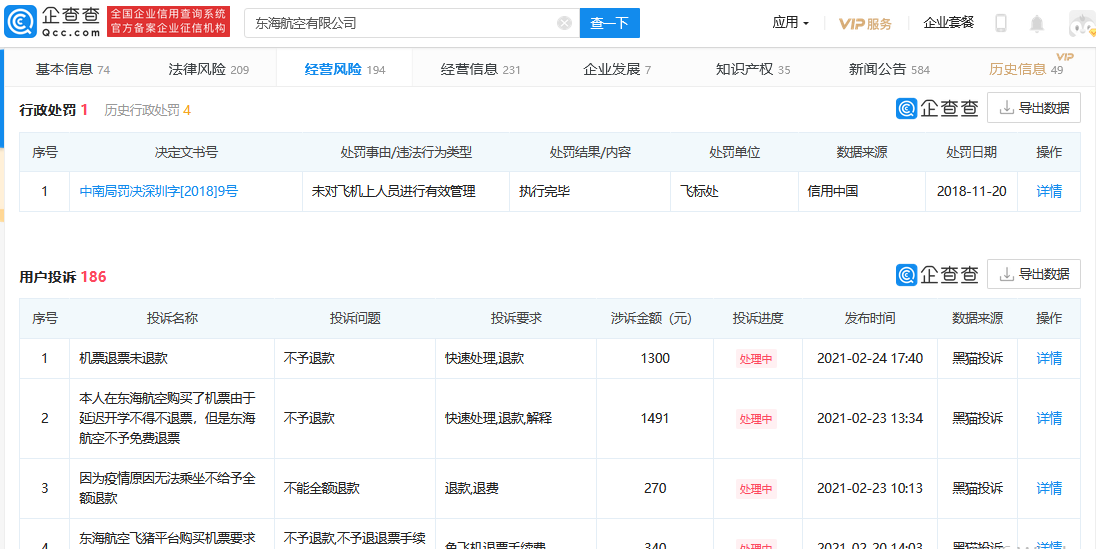Open the notifications bell
The width and height of the screenshot is (1096, 549).
(1037, 23)
